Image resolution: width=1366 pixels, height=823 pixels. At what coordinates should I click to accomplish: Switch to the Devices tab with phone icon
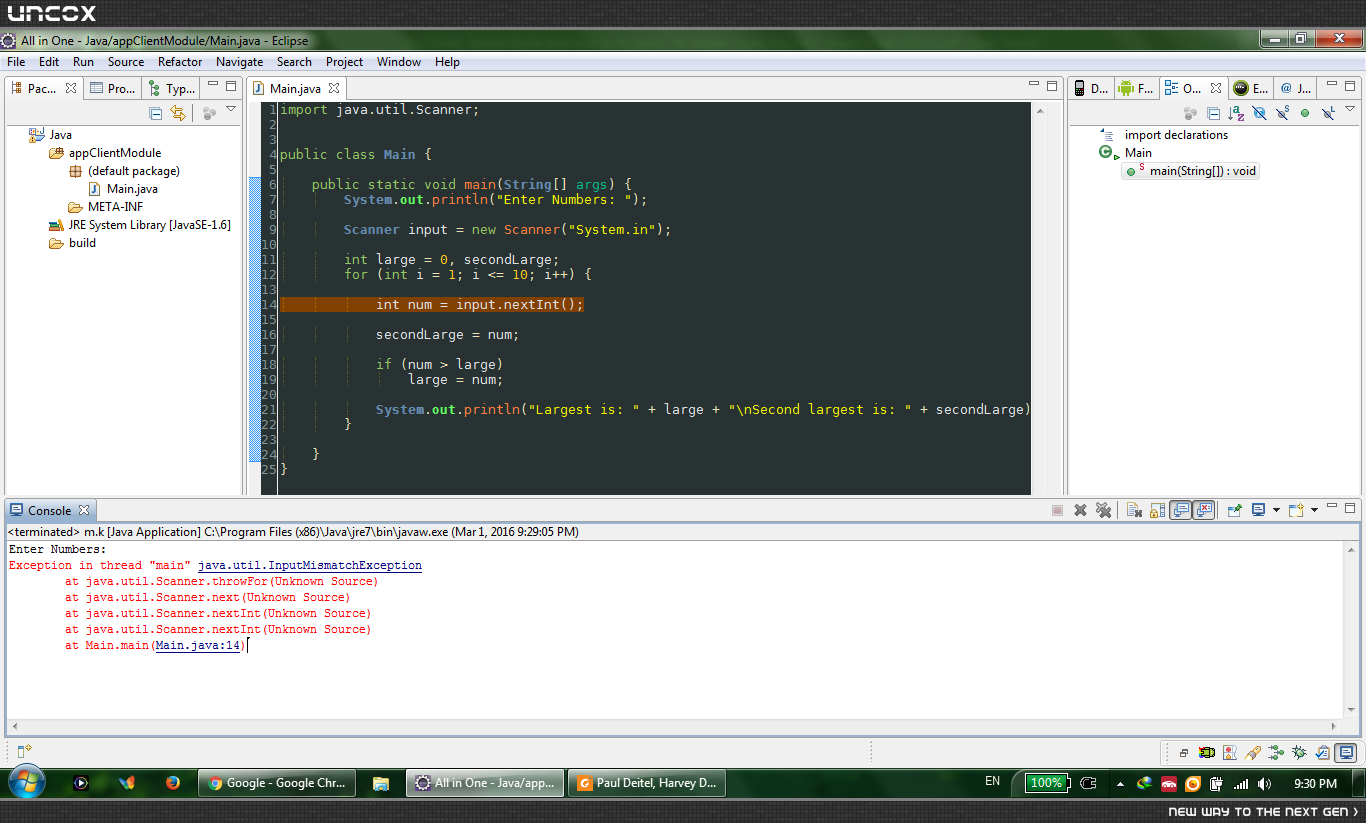(1090, 88)
